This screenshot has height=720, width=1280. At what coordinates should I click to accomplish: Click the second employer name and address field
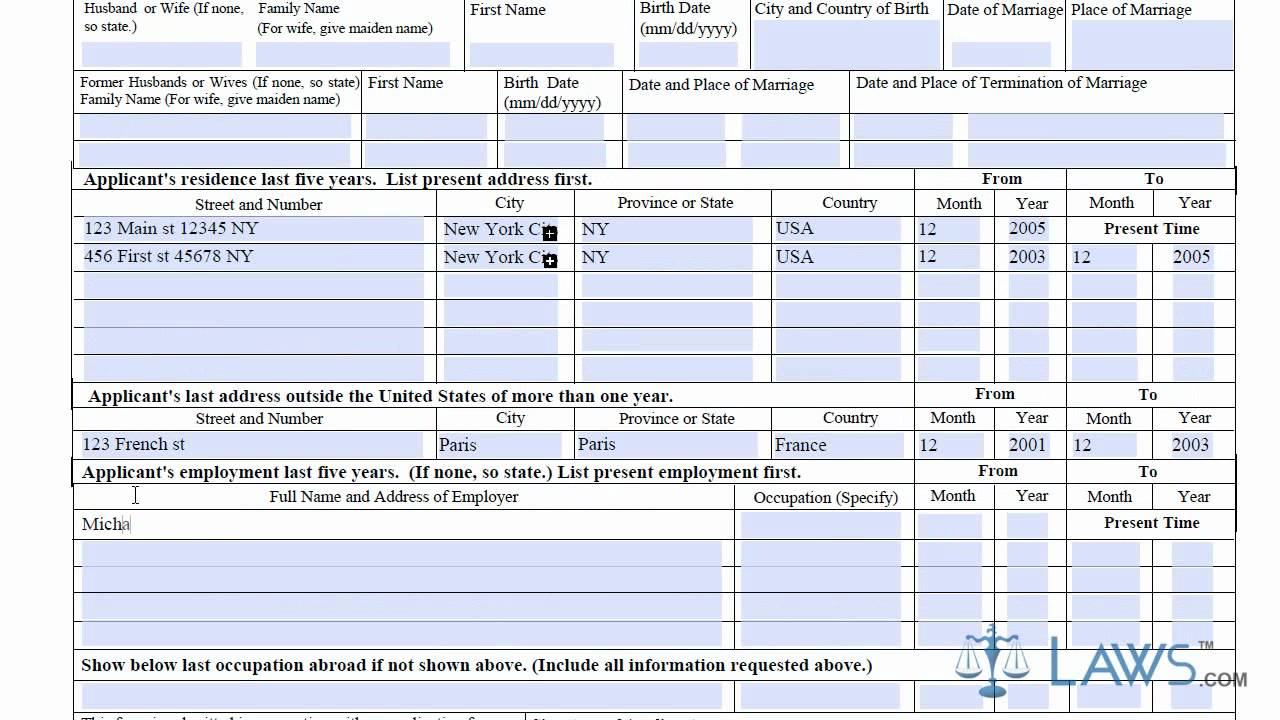[401, 555]
